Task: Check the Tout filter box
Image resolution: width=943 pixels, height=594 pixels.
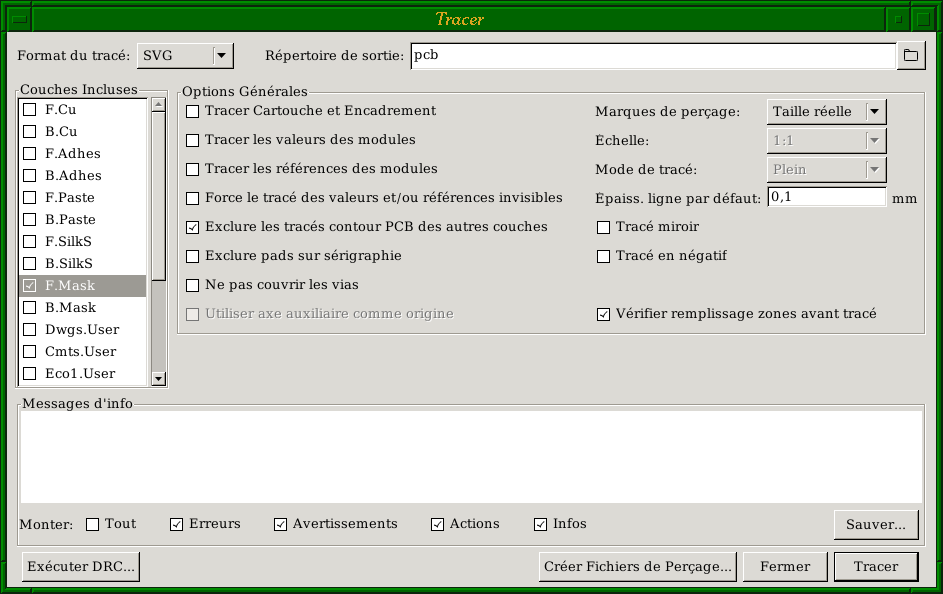Action: coord(93,524)
